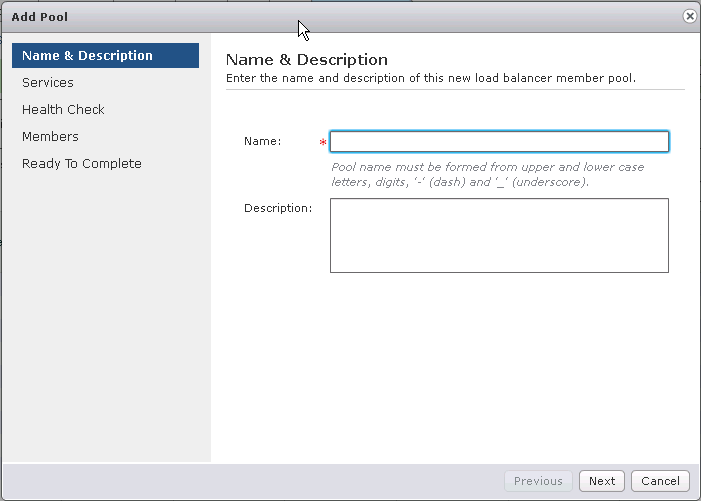The image size is (701, 501).
Task: Click the Previous button
Action: coord(538,481)
